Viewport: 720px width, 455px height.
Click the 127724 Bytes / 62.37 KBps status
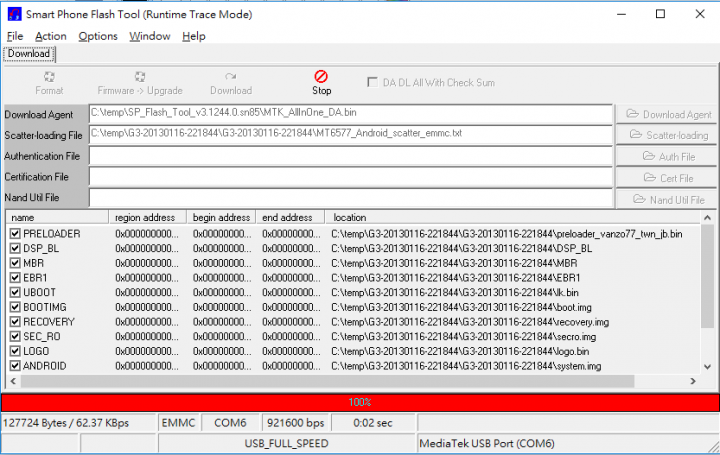click(79, 423)
